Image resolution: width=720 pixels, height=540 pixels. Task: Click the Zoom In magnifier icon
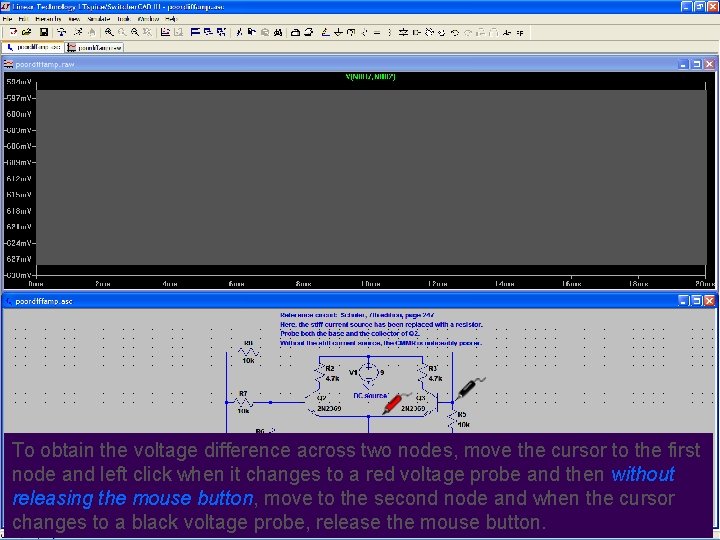[109, 32]
